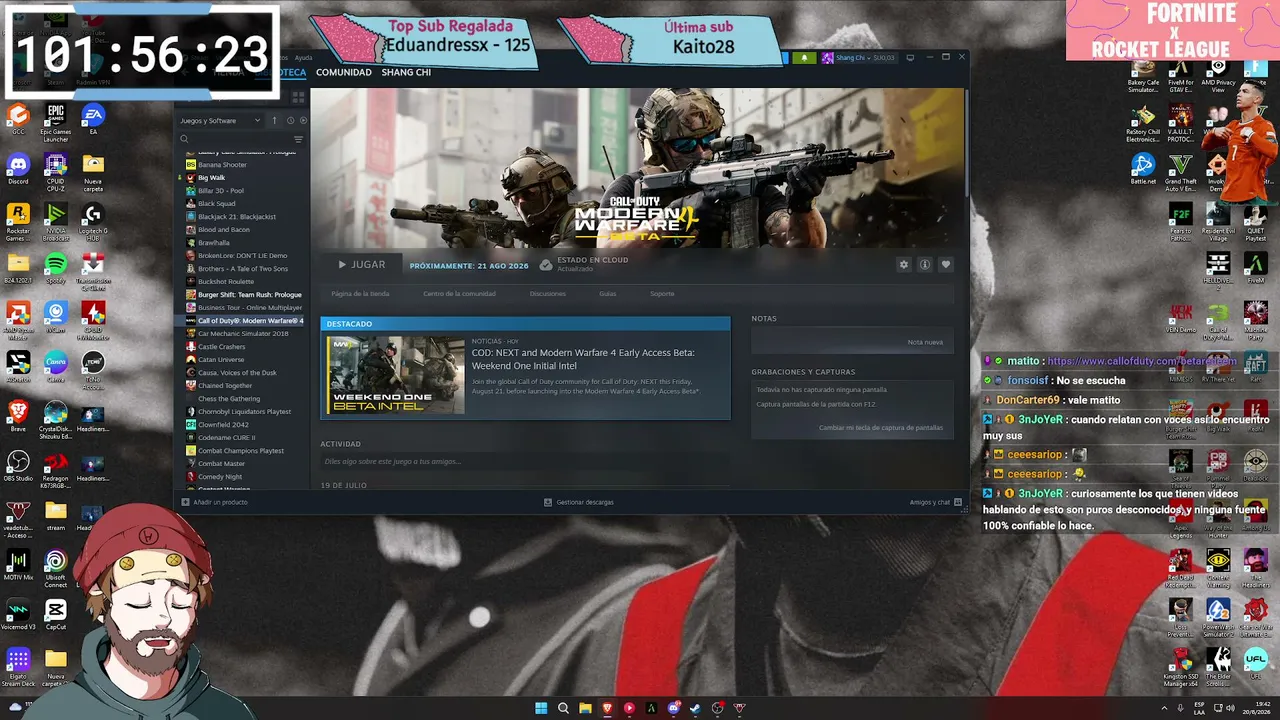Screen dimensions: 1280x720
Task: Open taskbar Search
Action: pos(563,708)
